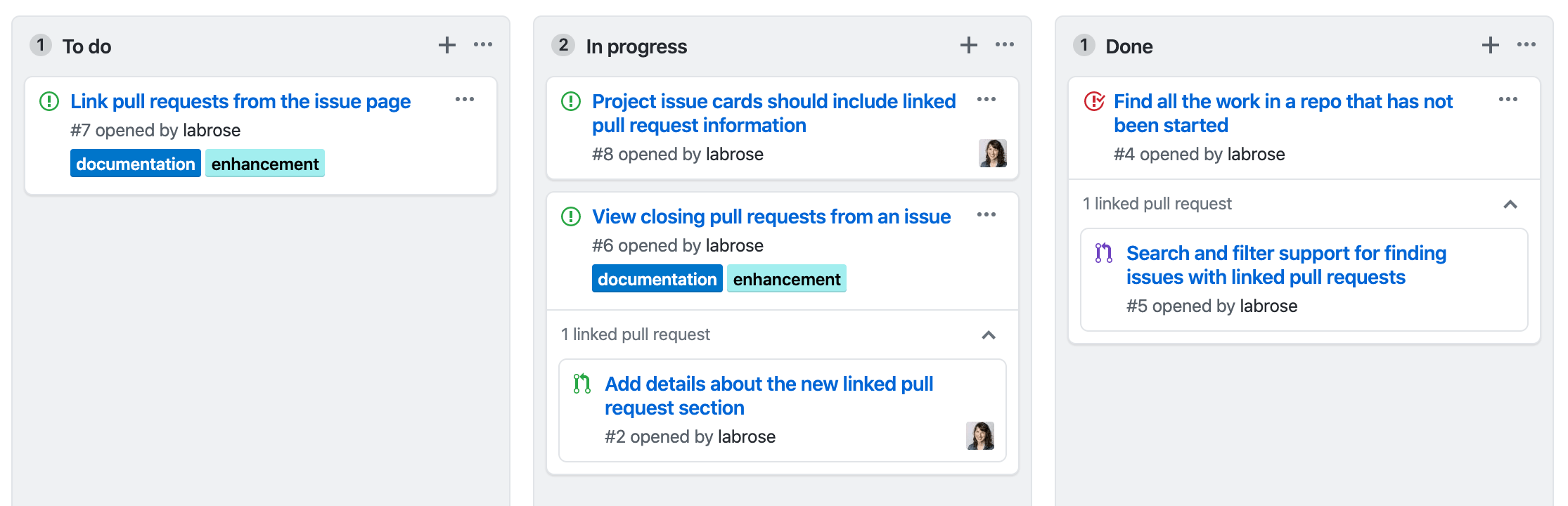The width and height of the screenshot is (1568, 506).
Task: Open the 'View closing pull requests from an issue' issue
Action: tap(771, 217)
